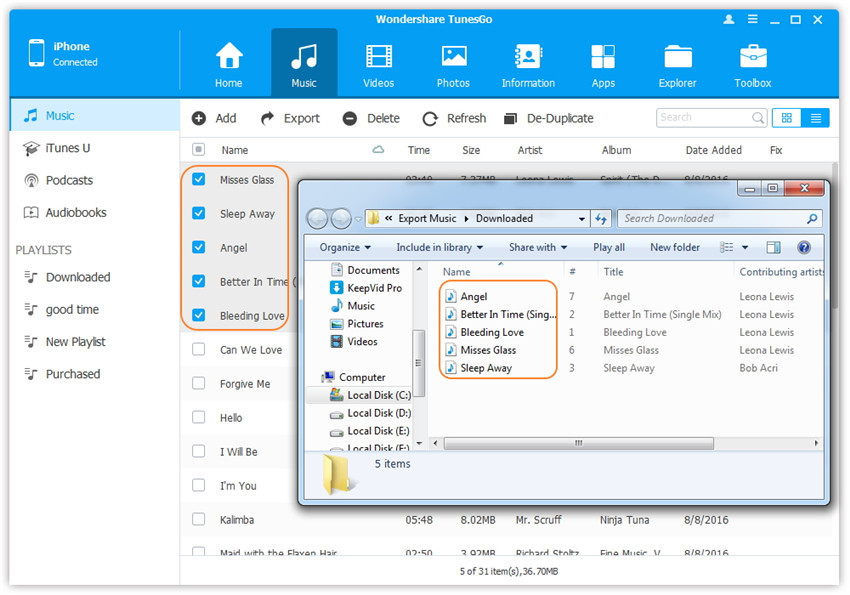Viewport: 850px width, 595px height.
Task: Click the Explorer horizontal scrollbar
Action: [x=578, y=443]
